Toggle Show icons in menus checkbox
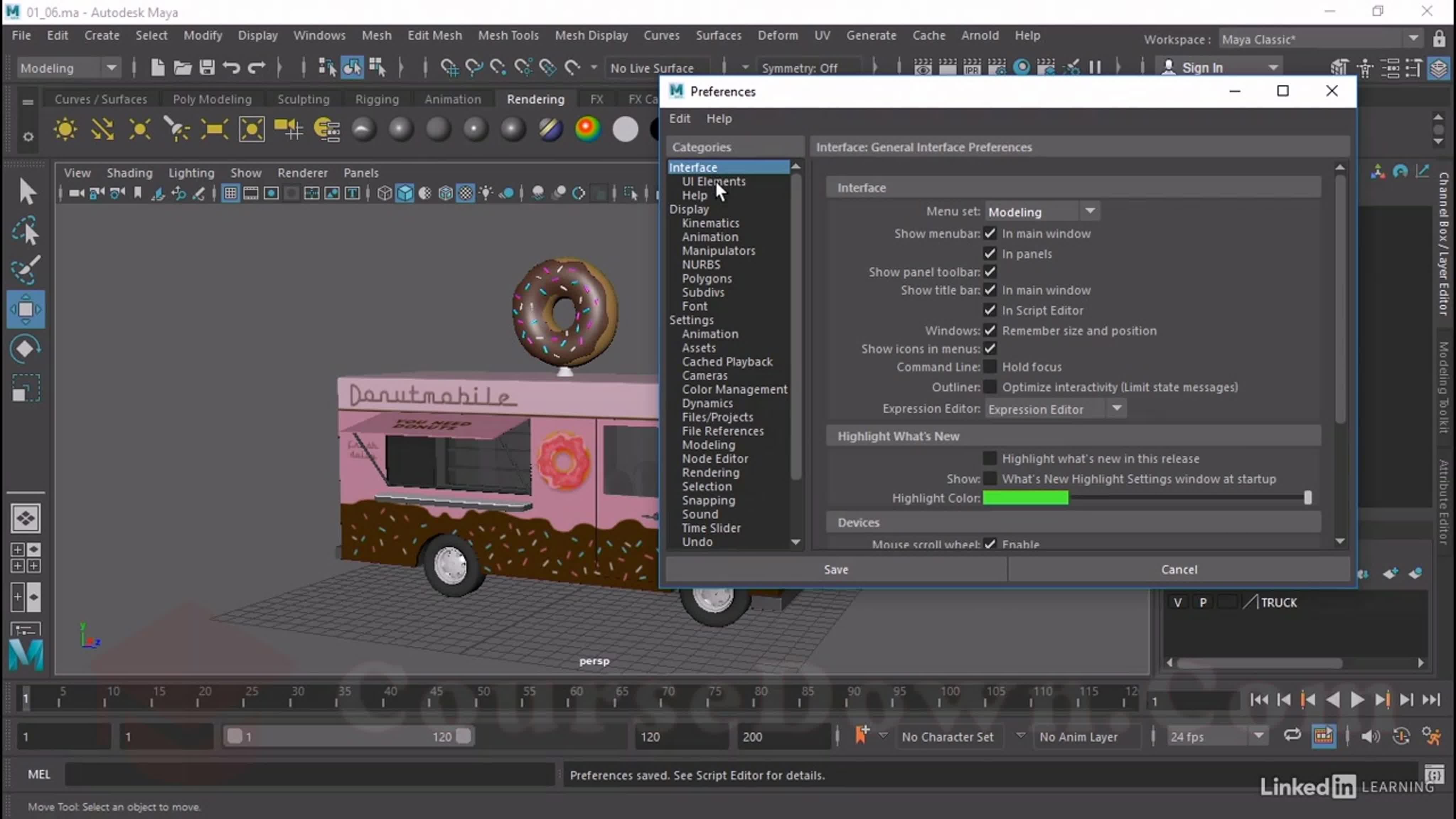1456x819 pixels. click(x=990, y=348)
